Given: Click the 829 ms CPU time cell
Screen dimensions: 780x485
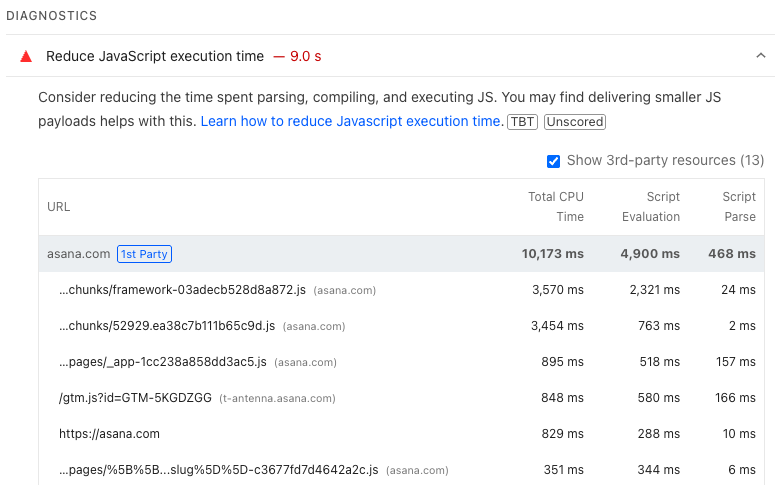Looking at the screenshot, I should [563, 434].
